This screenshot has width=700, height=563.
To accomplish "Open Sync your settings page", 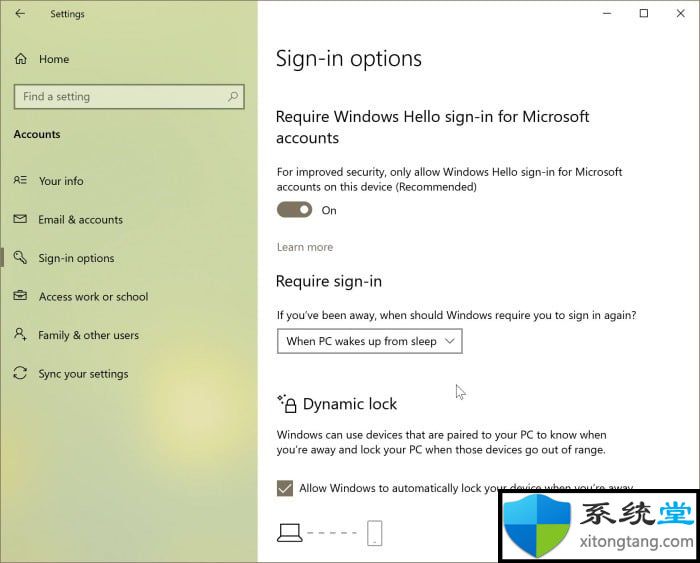I will [83, 374].
